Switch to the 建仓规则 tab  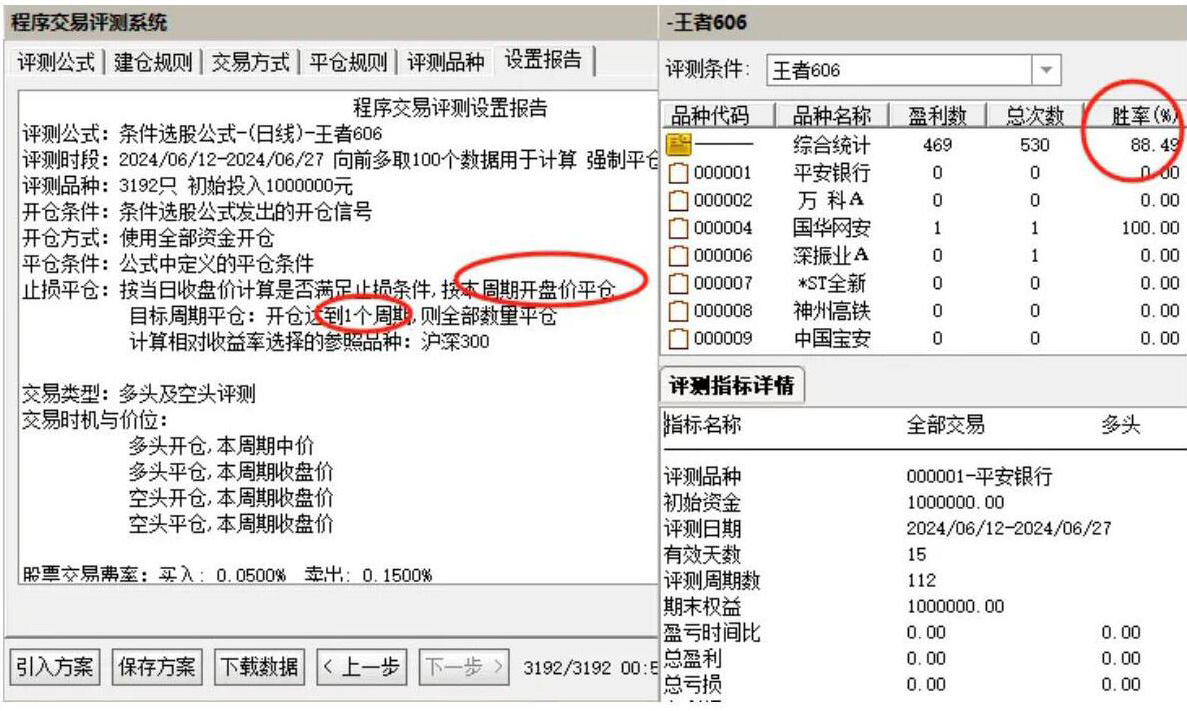[x=153, y=62]
